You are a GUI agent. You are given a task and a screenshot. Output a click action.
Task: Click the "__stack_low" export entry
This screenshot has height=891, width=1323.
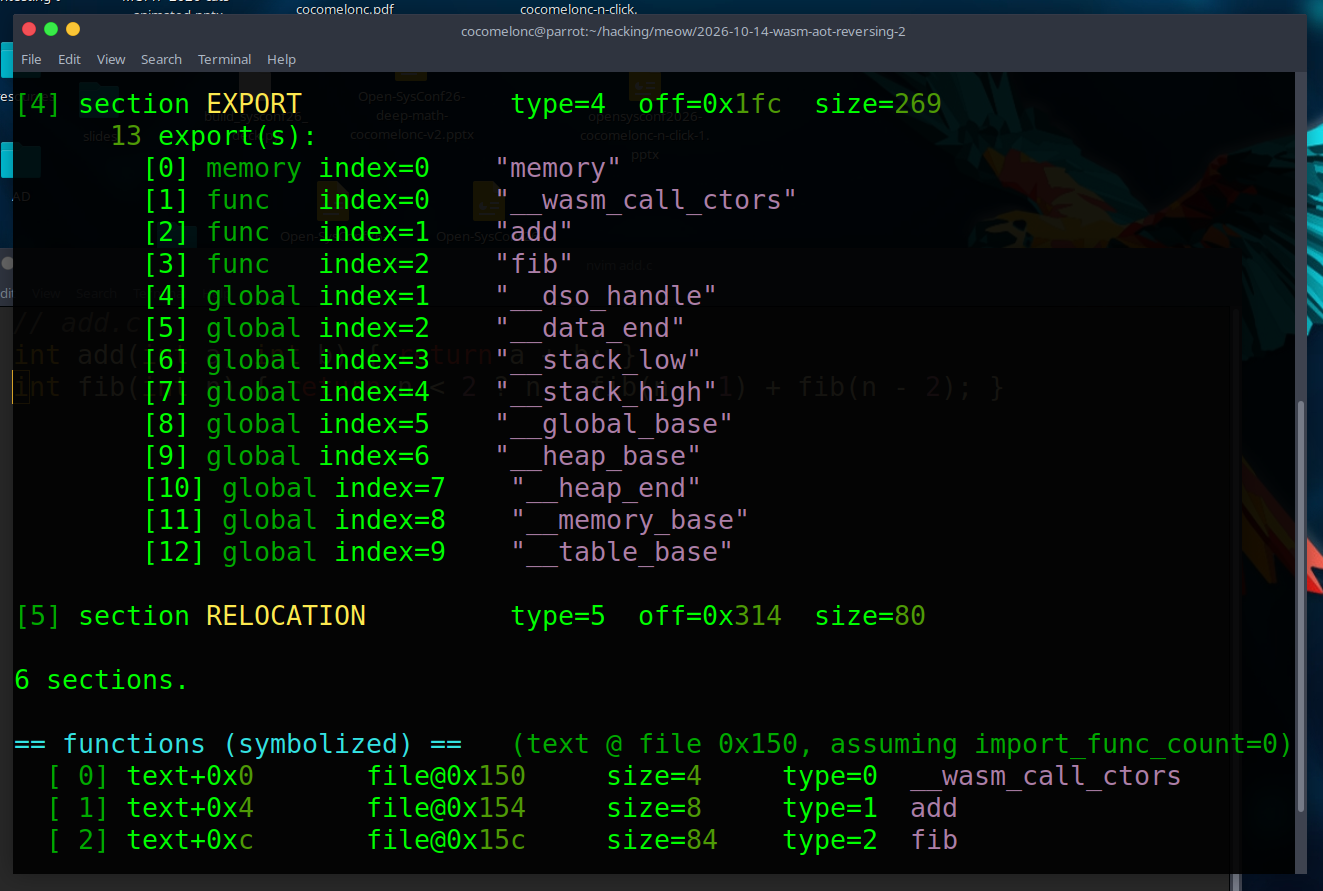click(598, 360)
